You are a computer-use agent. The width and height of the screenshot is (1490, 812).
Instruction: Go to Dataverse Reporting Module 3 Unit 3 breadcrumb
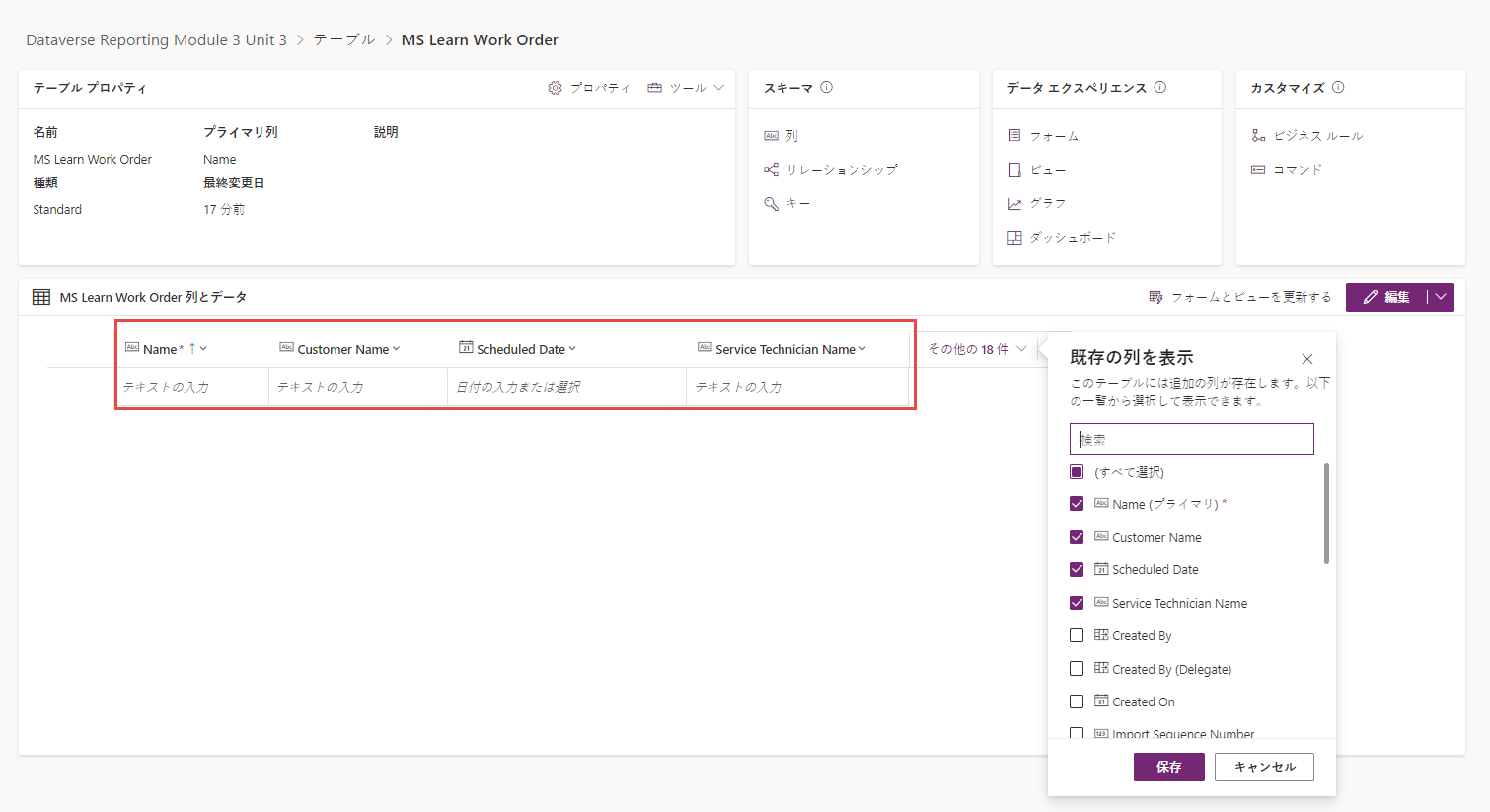click(156, 40)
